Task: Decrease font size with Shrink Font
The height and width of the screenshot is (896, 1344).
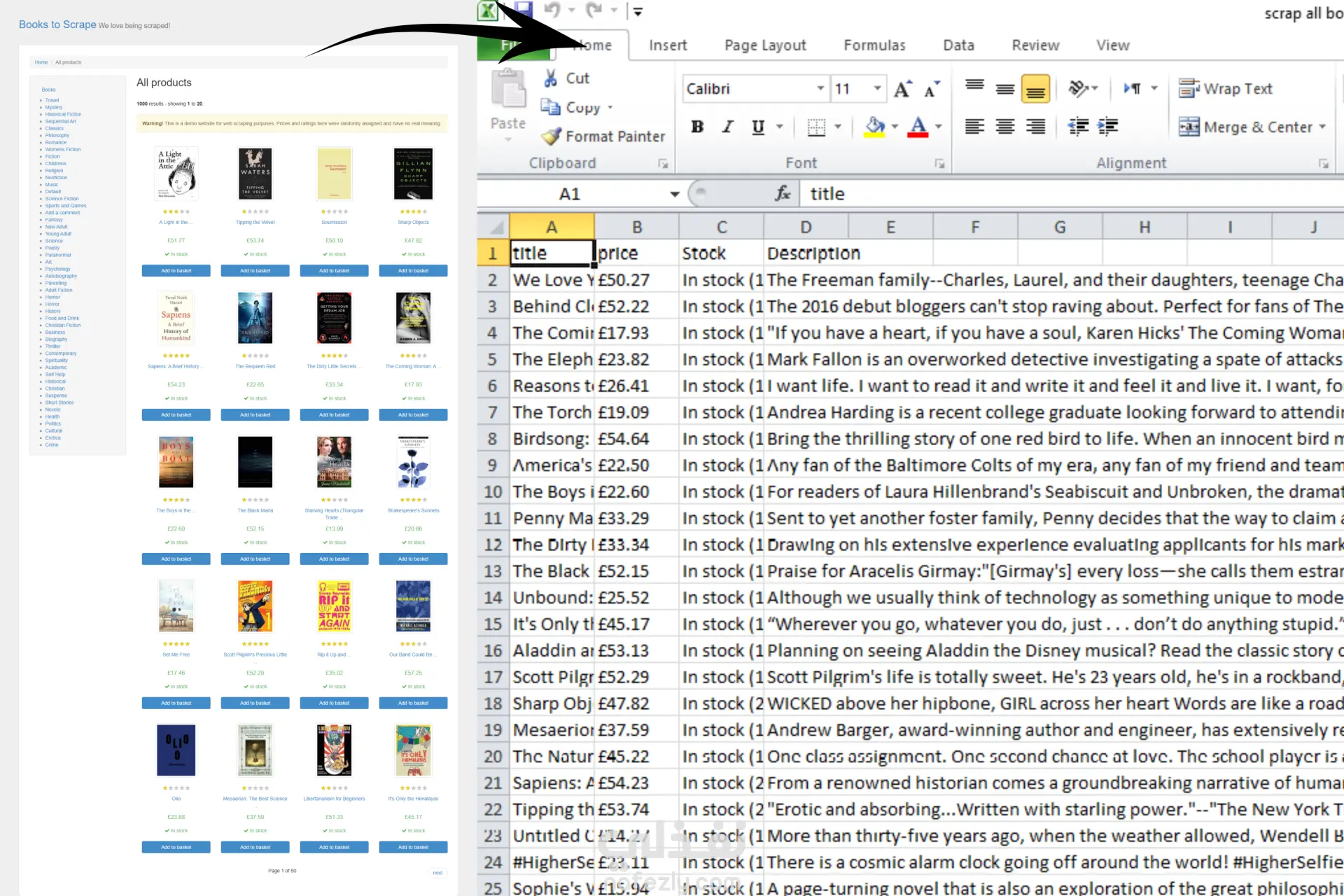Action: click(932, 89)
